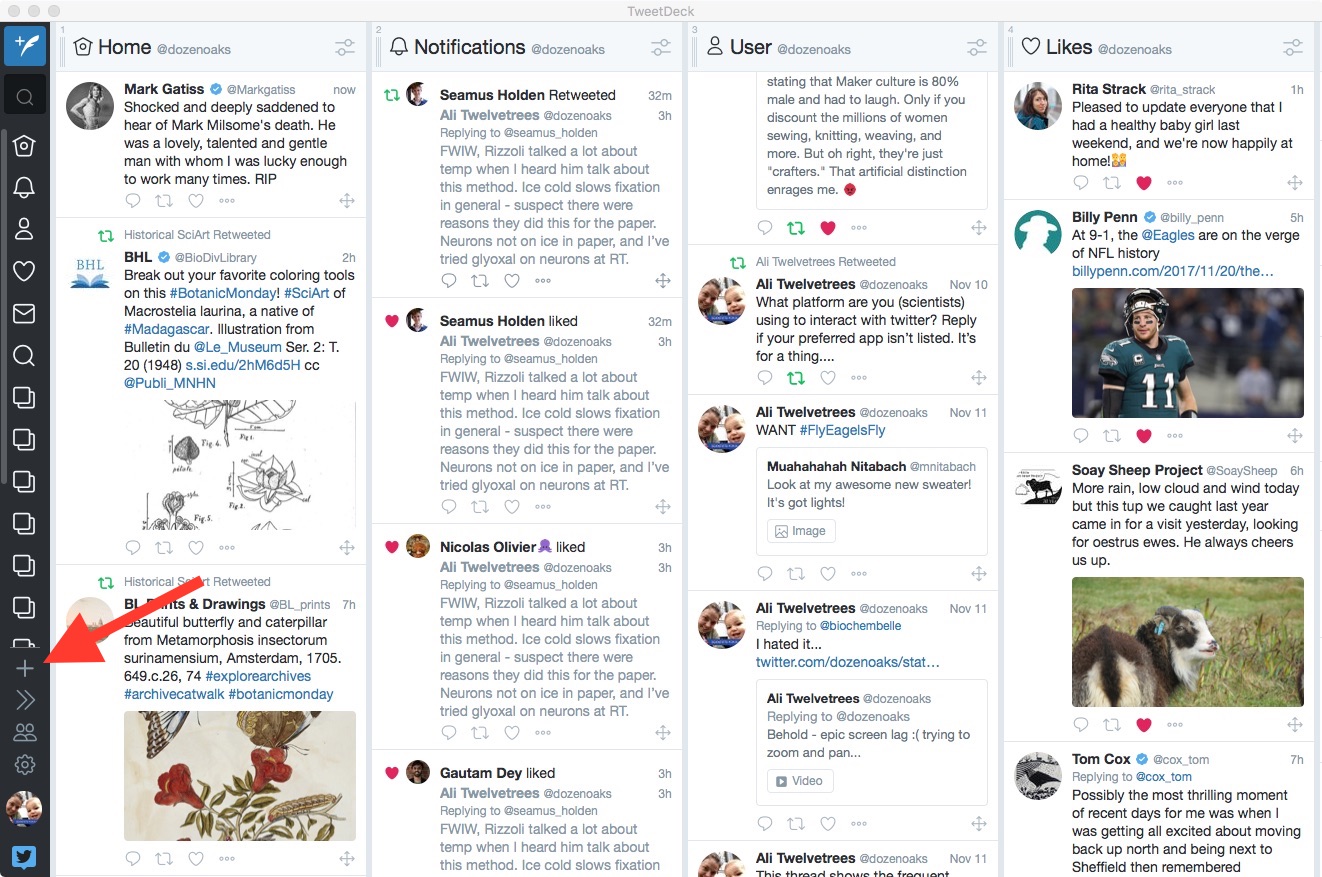
Task: Open the billypenn.com link
Action: [1173, 271]
